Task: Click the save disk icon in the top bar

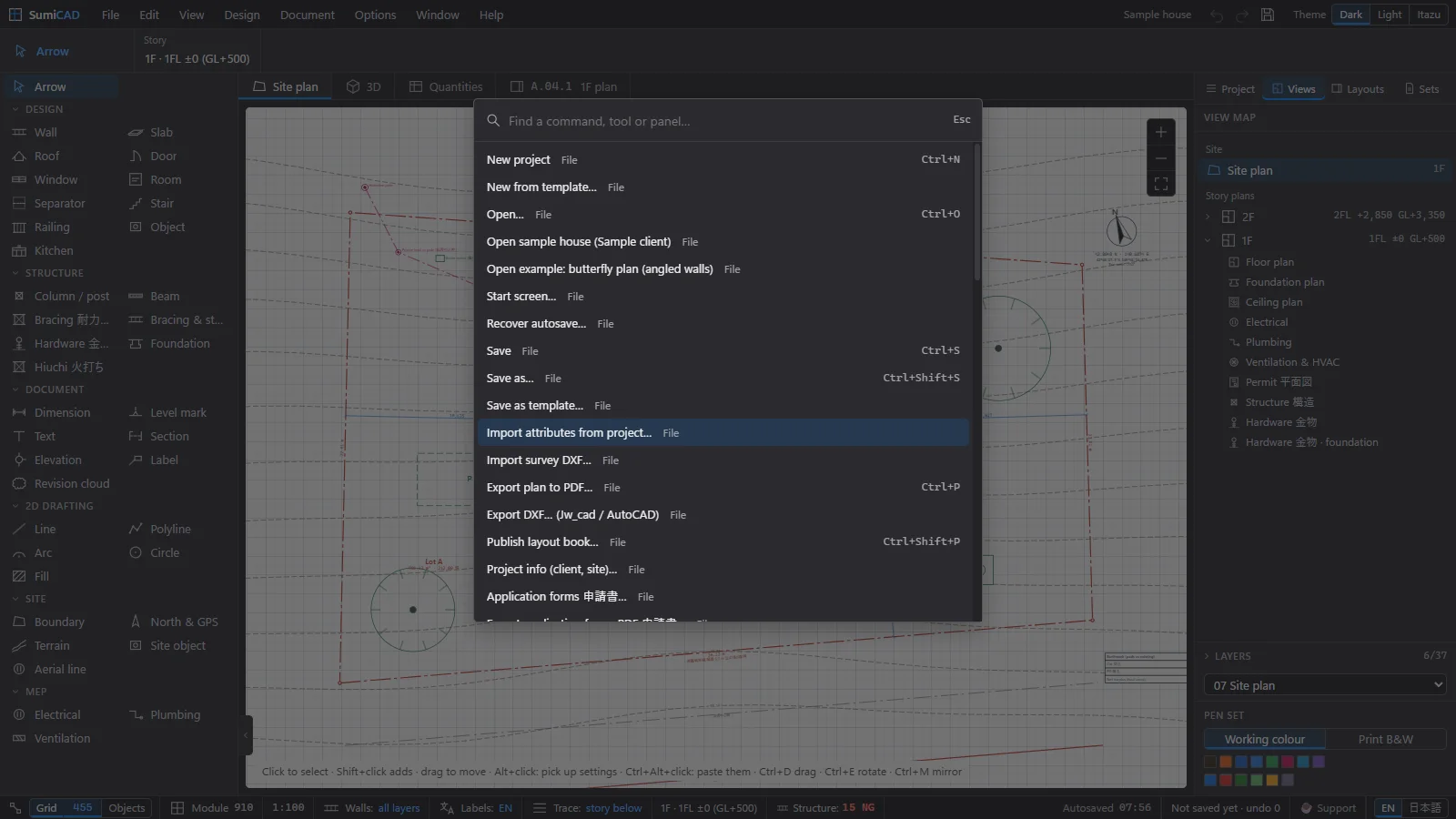Action: point(1268,15)
